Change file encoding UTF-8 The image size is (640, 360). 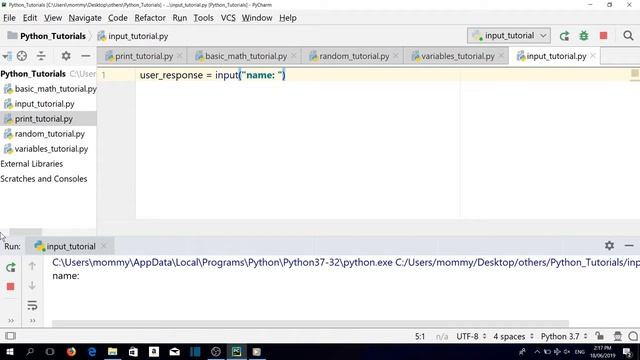pyautogui.click(x=471, y=336)
